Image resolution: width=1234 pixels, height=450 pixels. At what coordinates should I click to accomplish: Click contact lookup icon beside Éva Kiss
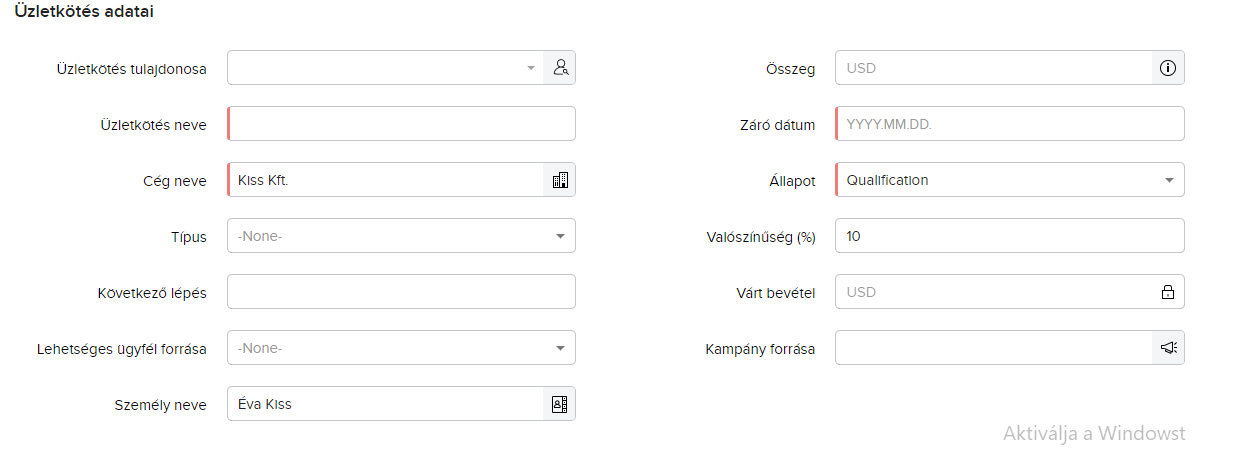[560, 404]
